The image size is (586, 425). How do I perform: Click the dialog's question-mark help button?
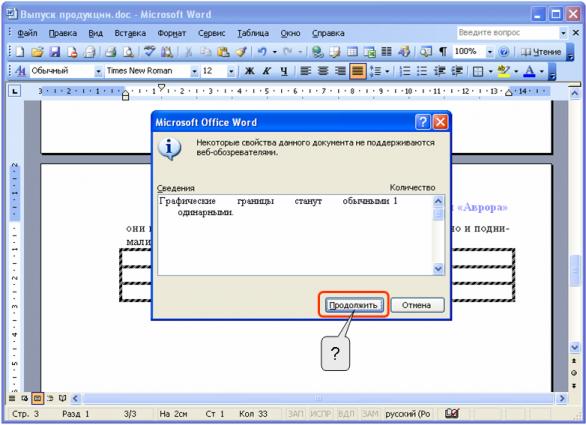click(423, 122)
